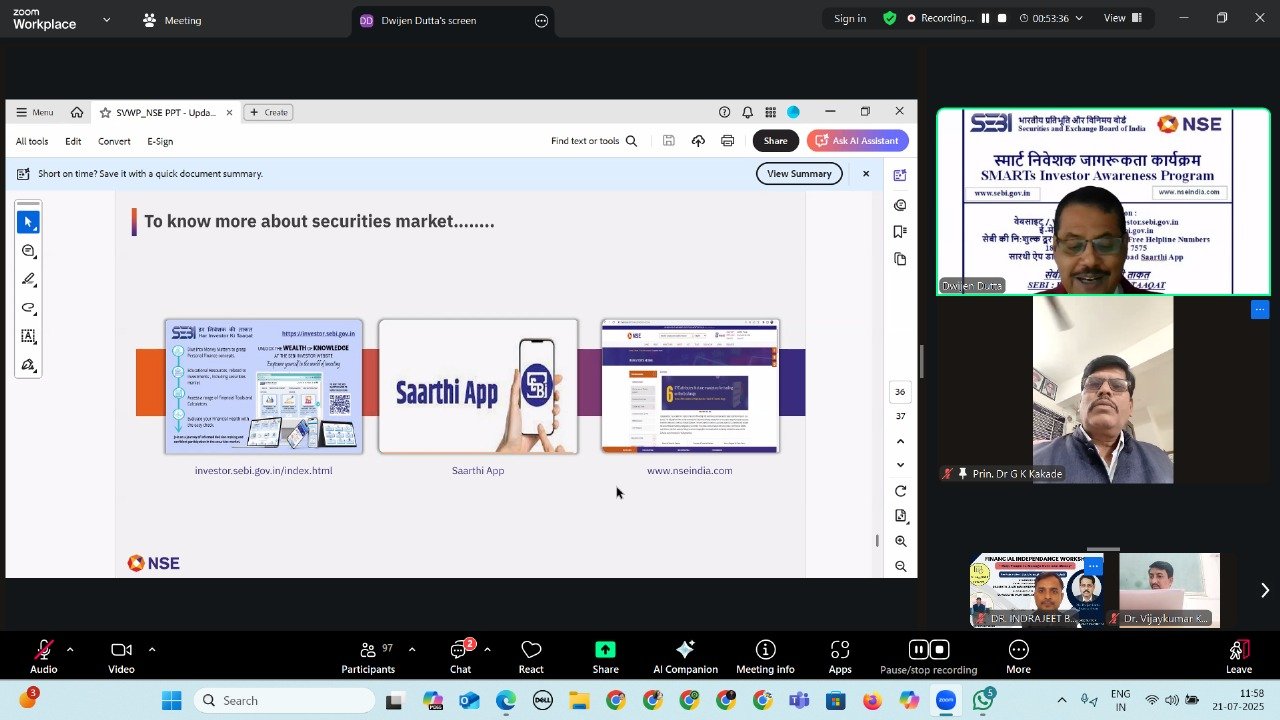Viewport: 1280px width, 720px height.
Task: Click the Windows taskbar Search box
Action: pos(284,700)
